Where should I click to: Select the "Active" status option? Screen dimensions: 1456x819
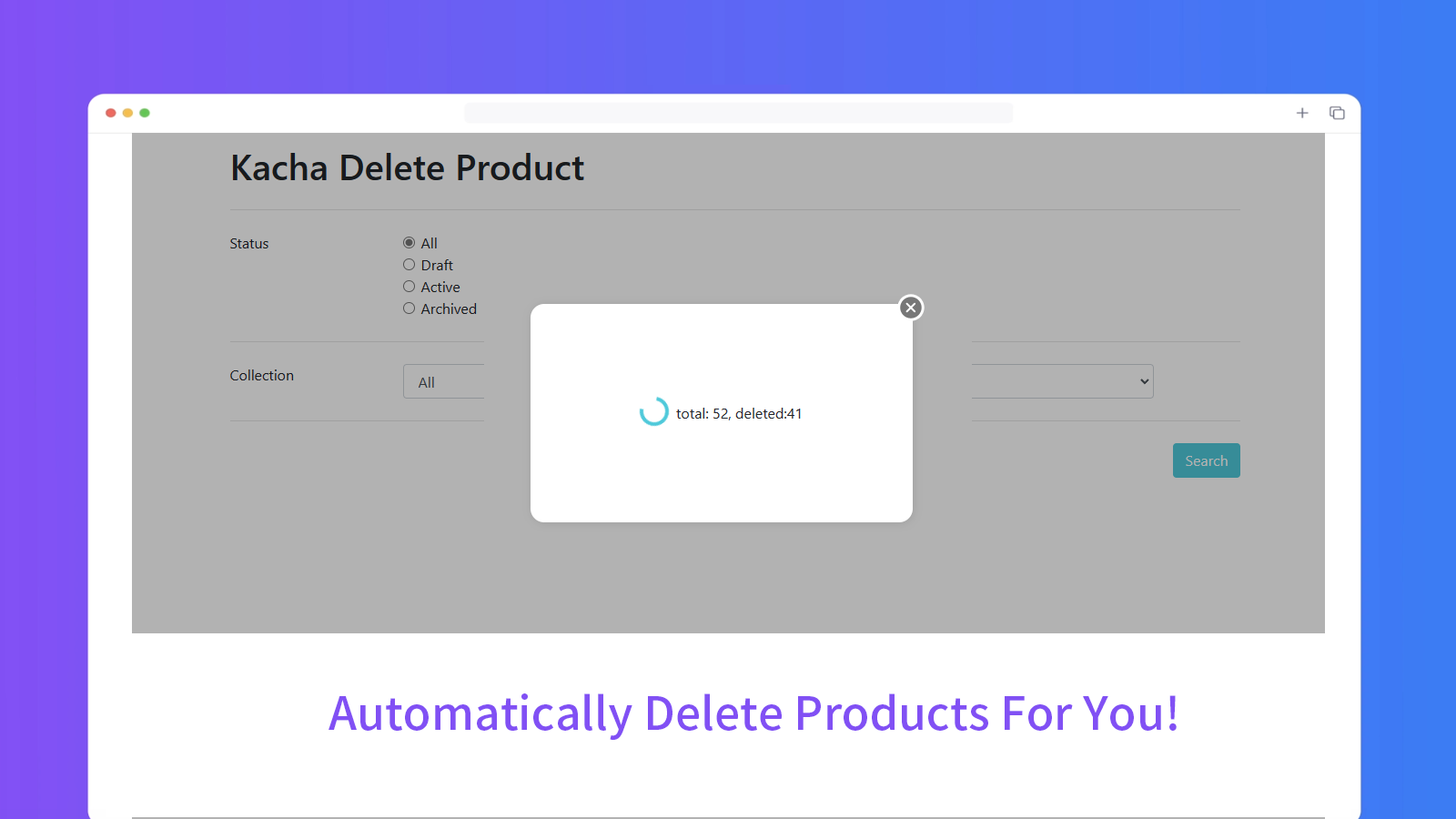409,286
